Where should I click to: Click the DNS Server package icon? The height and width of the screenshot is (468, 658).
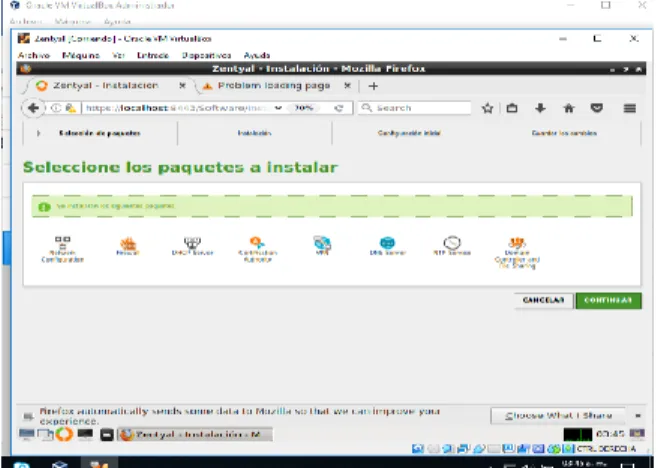pyautogui.click(x=387, y=243)
